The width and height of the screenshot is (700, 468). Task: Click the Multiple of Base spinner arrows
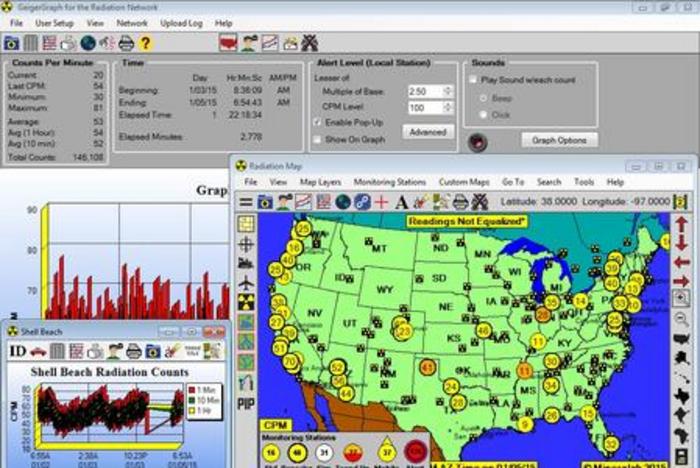tap(448, 91)
